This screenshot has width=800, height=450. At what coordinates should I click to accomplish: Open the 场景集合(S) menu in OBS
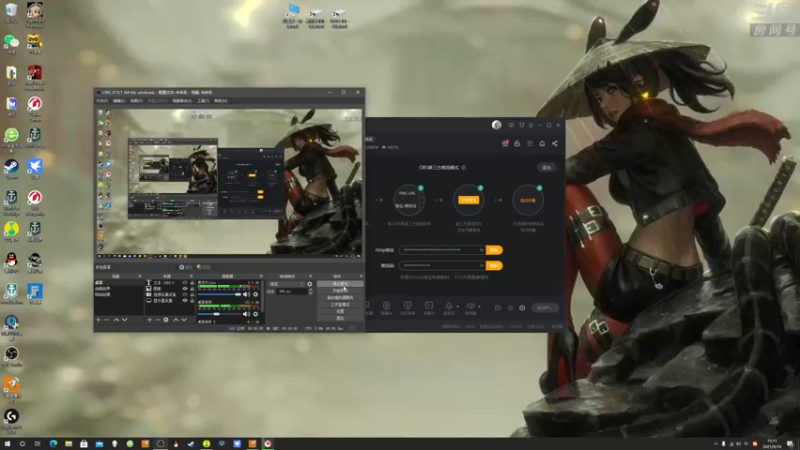pos(182,101)
